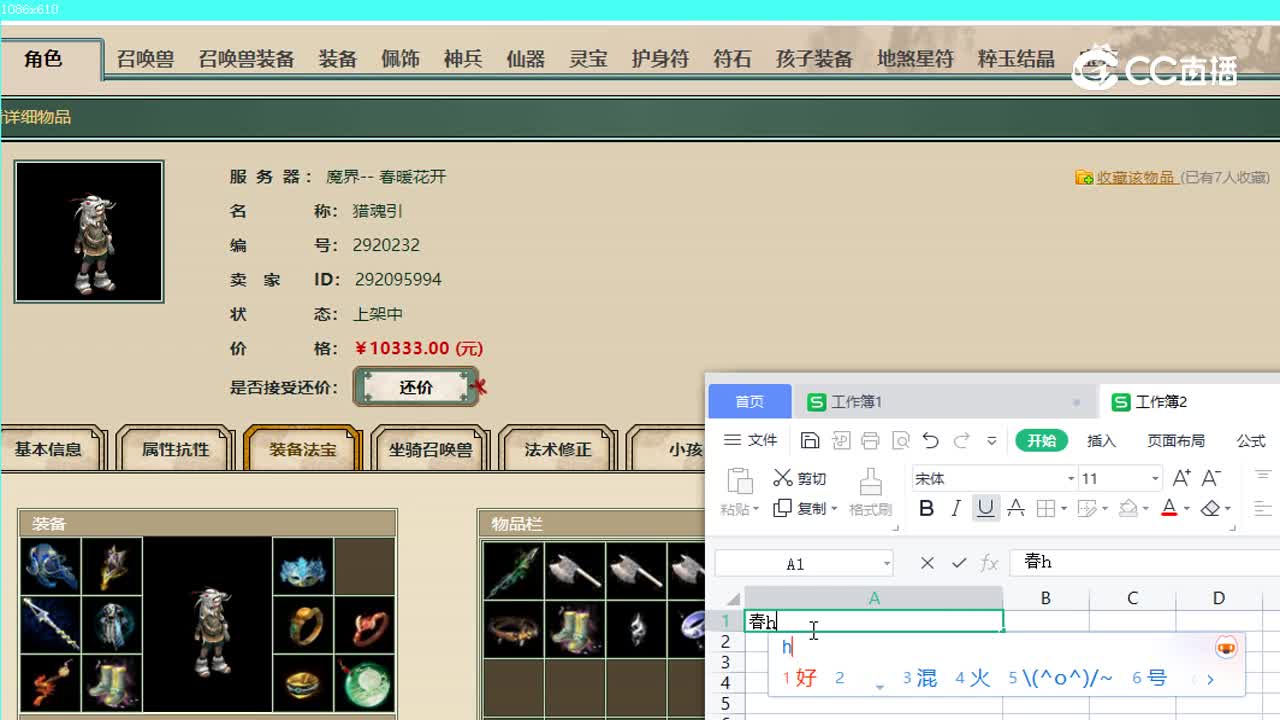Viewport: 1280px width, 720px height.
Task: Decrease font size with A- button
Action: coord(1211,478)
